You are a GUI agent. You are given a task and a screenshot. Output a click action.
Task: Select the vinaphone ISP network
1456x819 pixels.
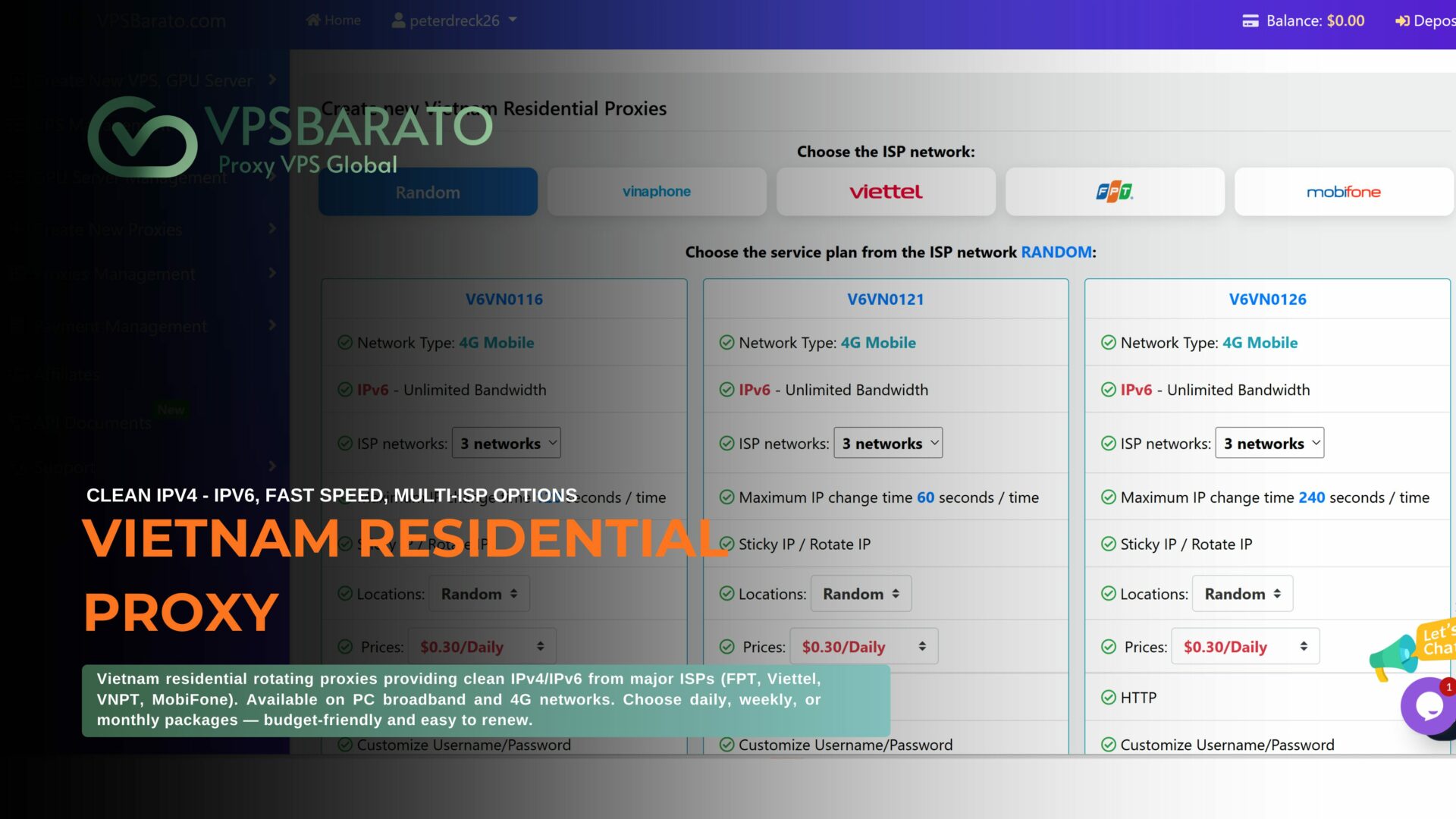(656, 191)
